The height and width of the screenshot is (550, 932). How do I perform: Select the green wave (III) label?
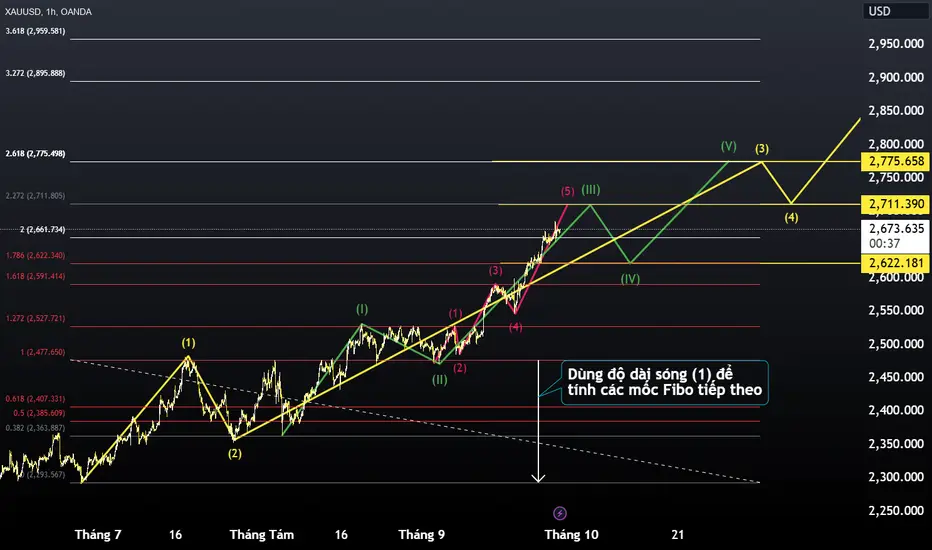(590, 190)
